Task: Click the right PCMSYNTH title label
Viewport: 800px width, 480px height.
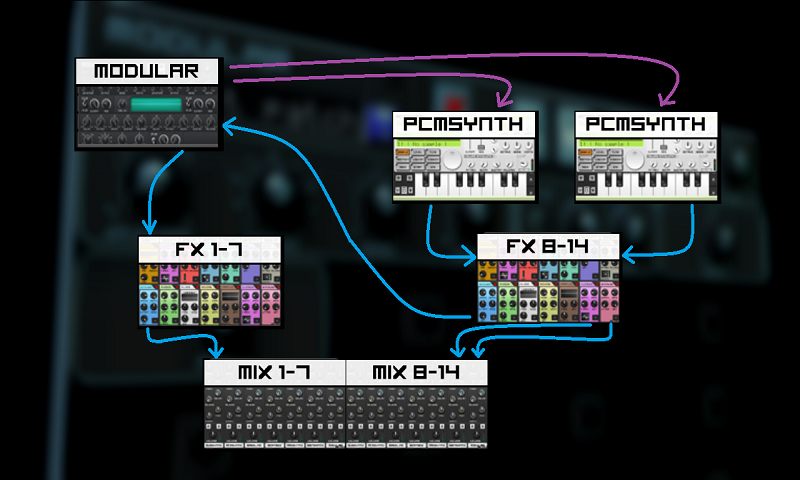Action: pos(648,125)
